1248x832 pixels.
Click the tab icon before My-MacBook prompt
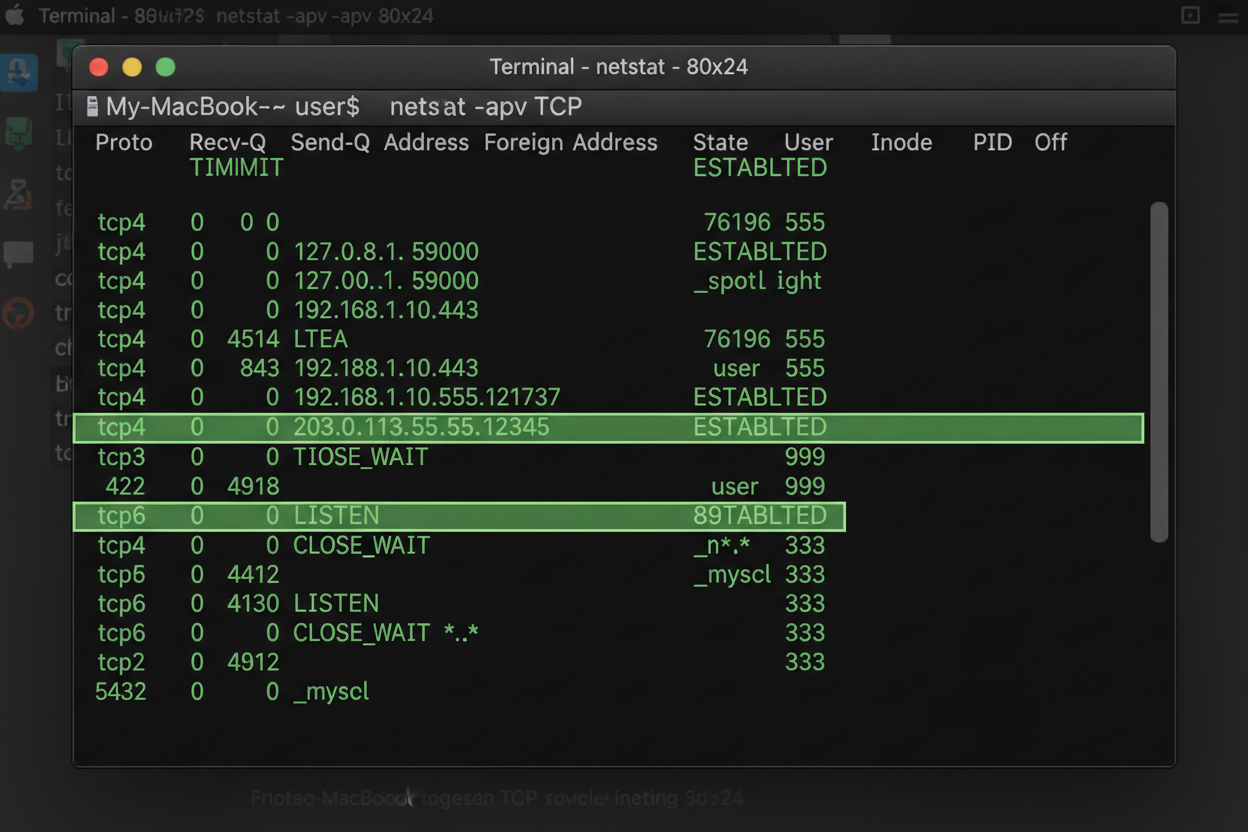[92, 106]
